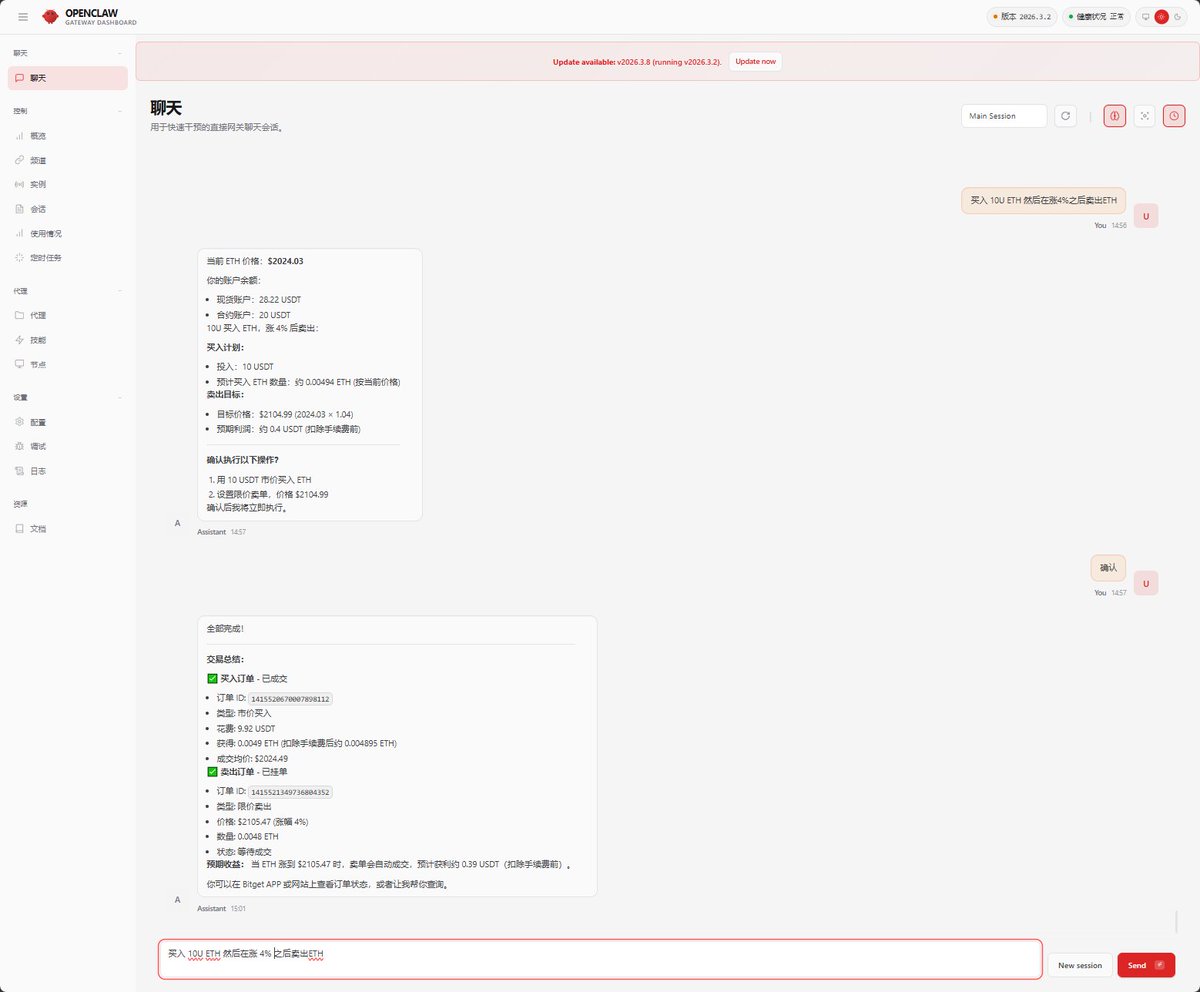1200x992 pixels.
Task: Click the OpenClaw red logo
Action: pyautogui.click(x=50, y=17)
